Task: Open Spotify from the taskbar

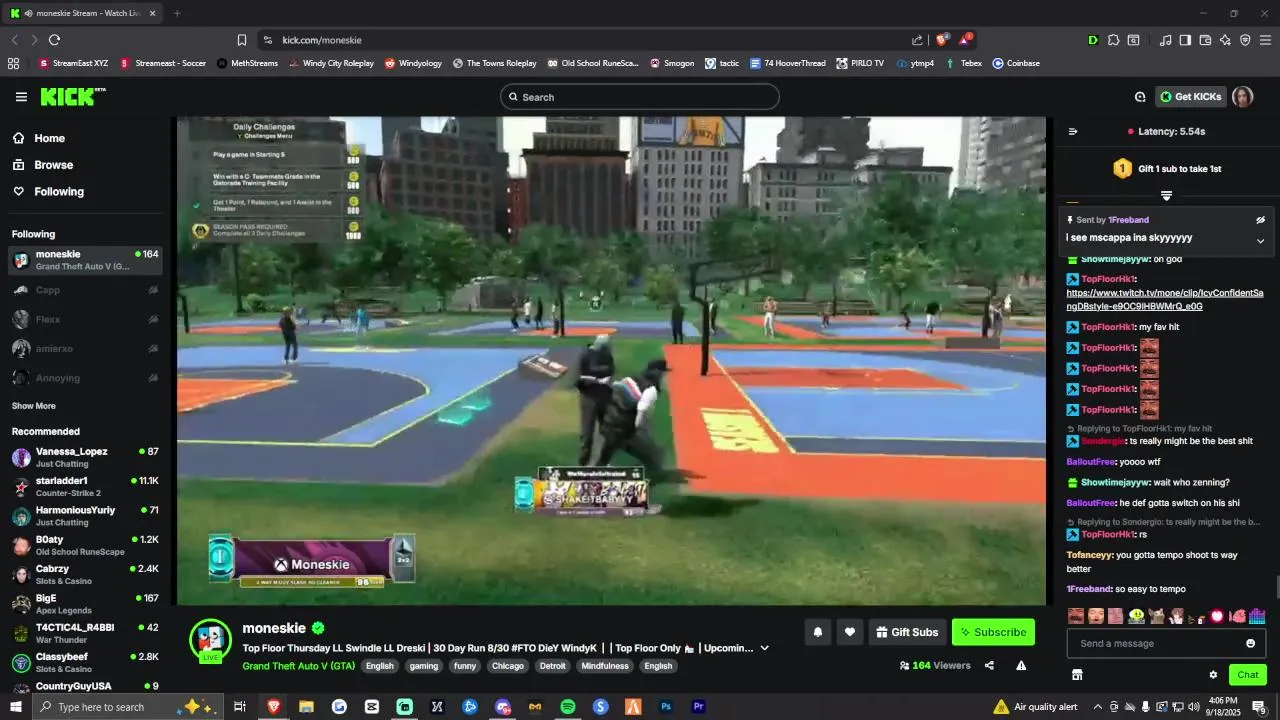Action: coord(568,707)
